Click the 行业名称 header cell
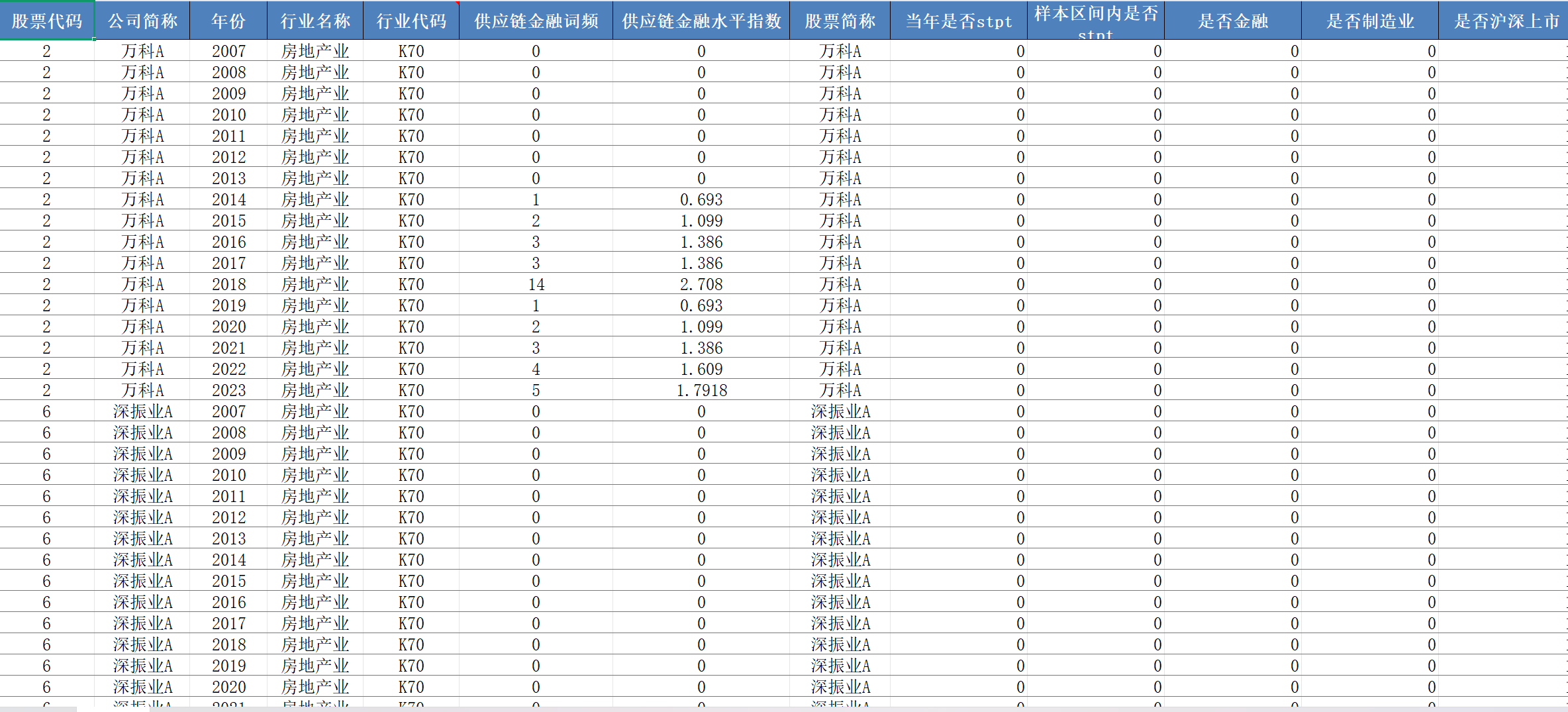Viewport: 1568px width, 712px height. (315, 21)
